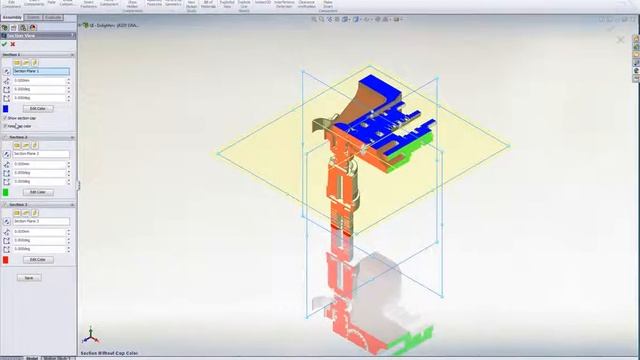Select third plane icon under Section 3

tap(35, 213)
